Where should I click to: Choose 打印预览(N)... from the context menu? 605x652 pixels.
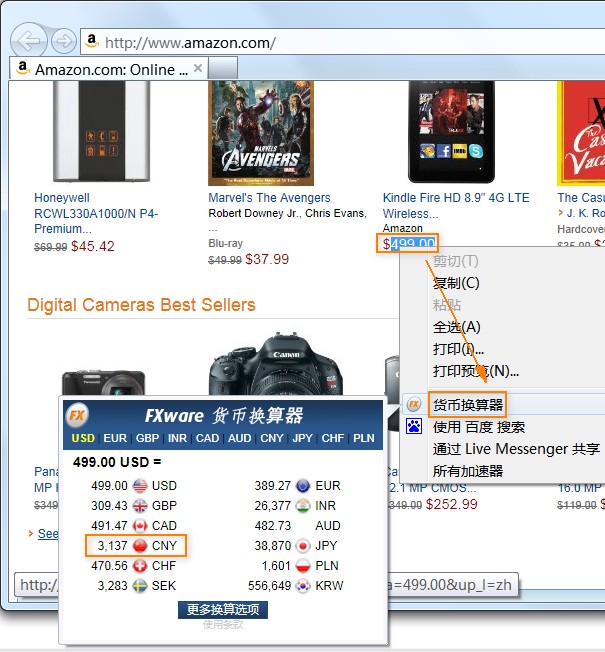coord(476,371)
